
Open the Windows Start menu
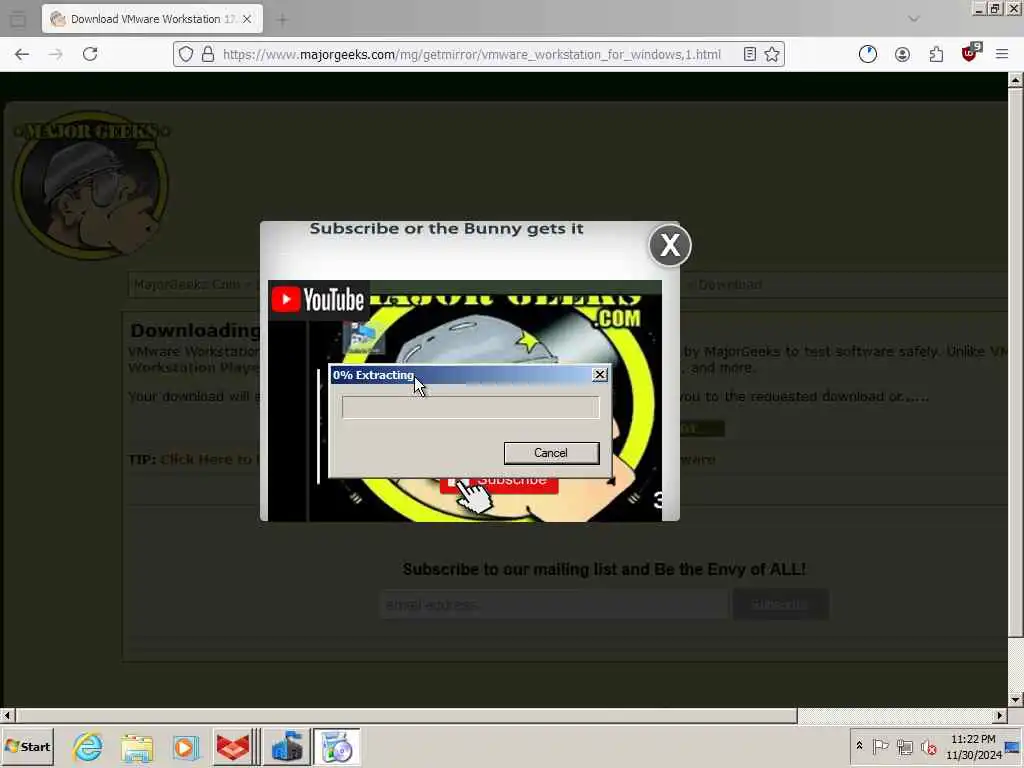pyautogui.click(x=27, y=746)
